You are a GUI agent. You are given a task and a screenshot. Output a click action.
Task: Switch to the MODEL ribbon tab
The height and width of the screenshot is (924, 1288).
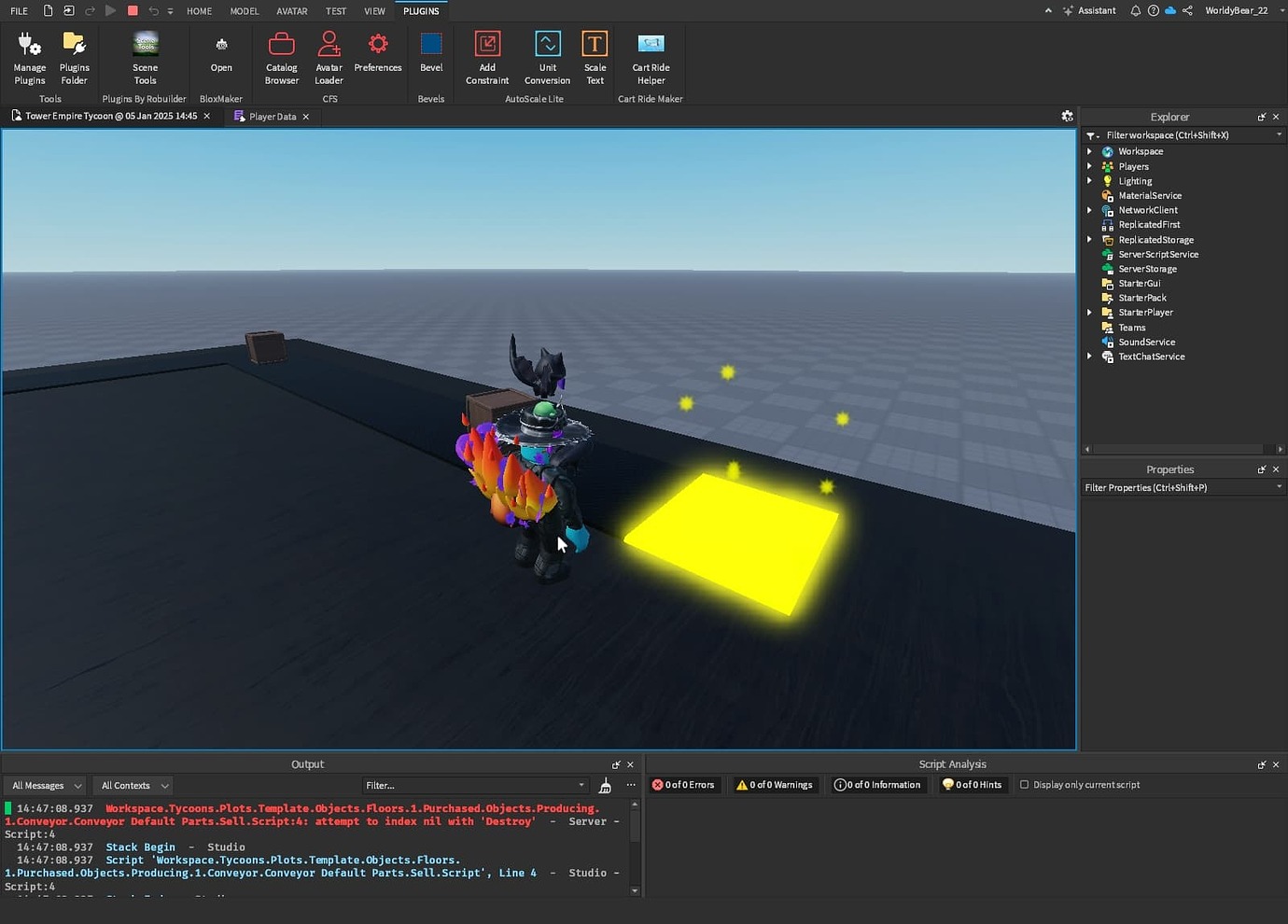244,11
